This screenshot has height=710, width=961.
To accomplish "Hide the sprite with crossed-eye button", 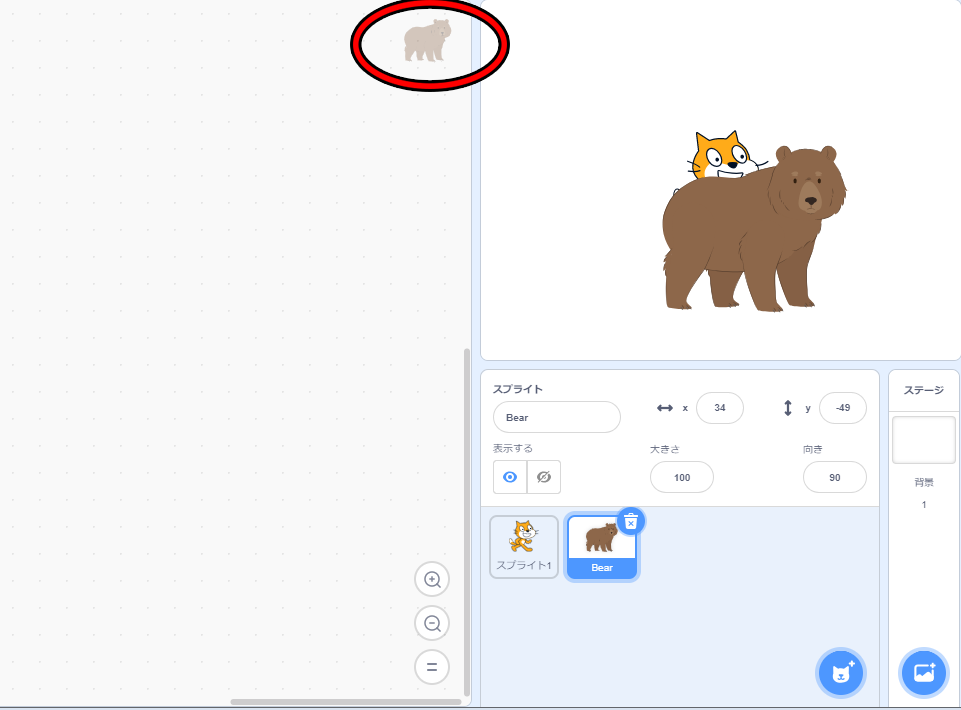I will pyautogui.click(x=544, y=477).
